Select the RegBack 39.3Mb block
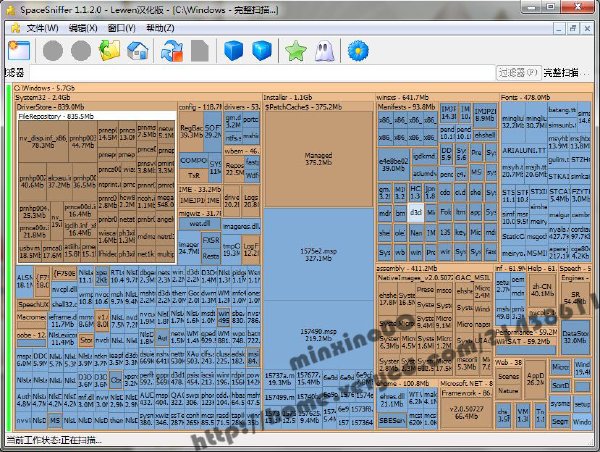Screen dimensions: 600x452 click(191, 131)
